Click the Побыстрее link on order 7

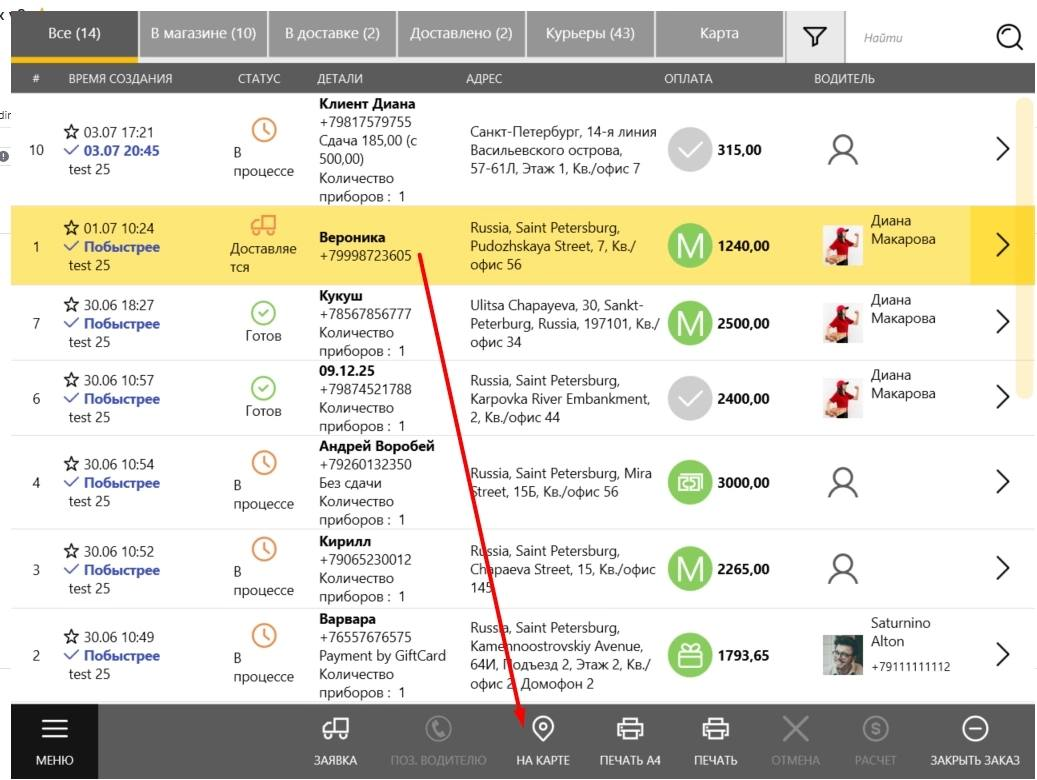(122, 324)
